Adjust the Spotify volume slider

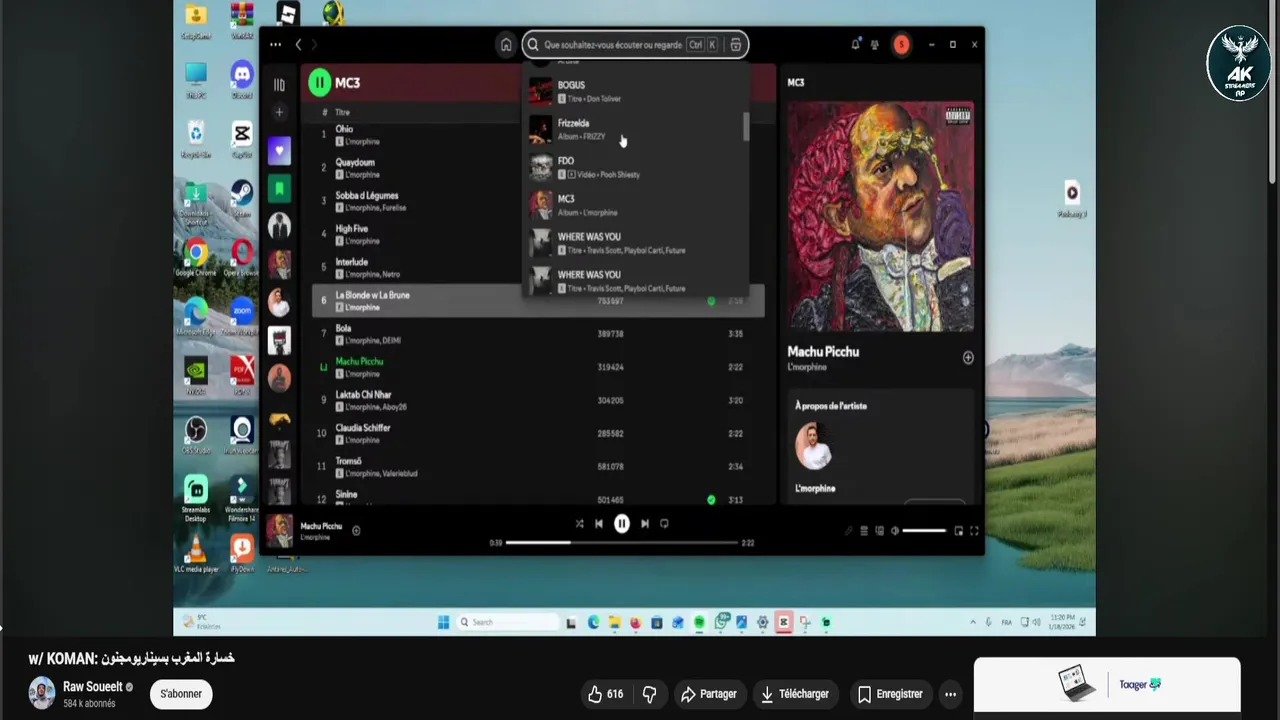924,531
